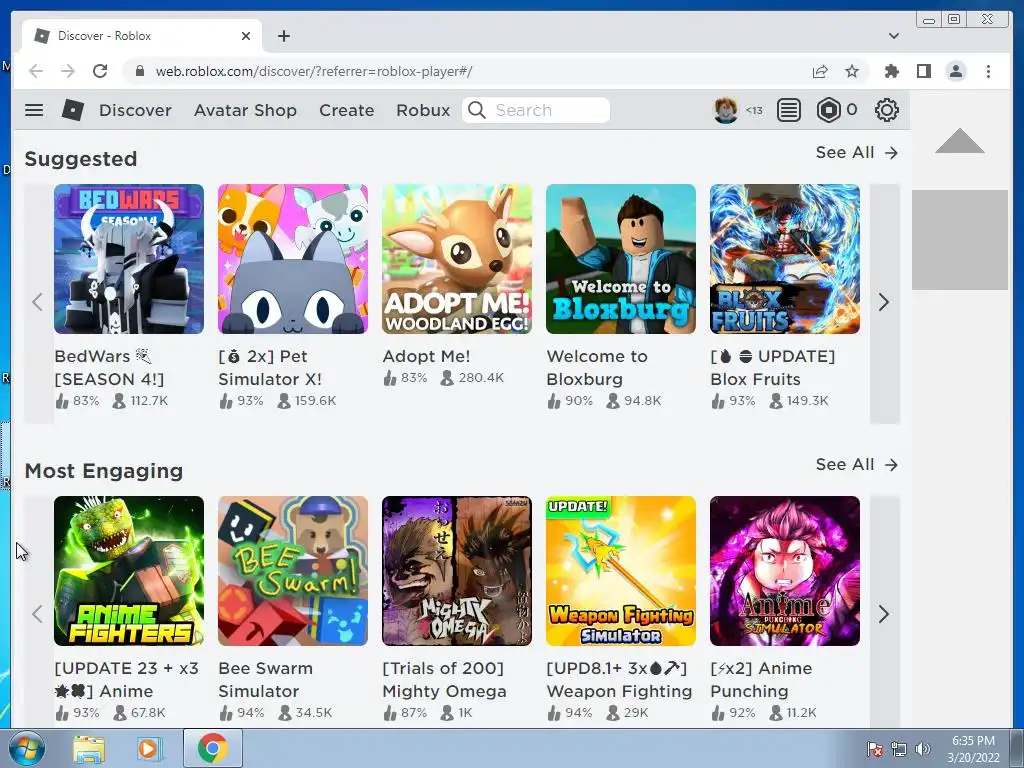Click the Pet Simulator X! title link
The width and height of the screenshot is (1024, 768).
pyautogui.click(x=270, y=368)
